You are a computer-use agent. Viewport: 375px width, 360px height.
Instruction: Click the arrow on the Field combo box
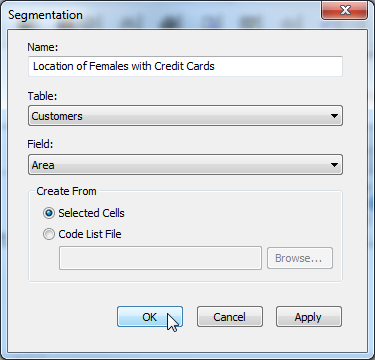334,165
